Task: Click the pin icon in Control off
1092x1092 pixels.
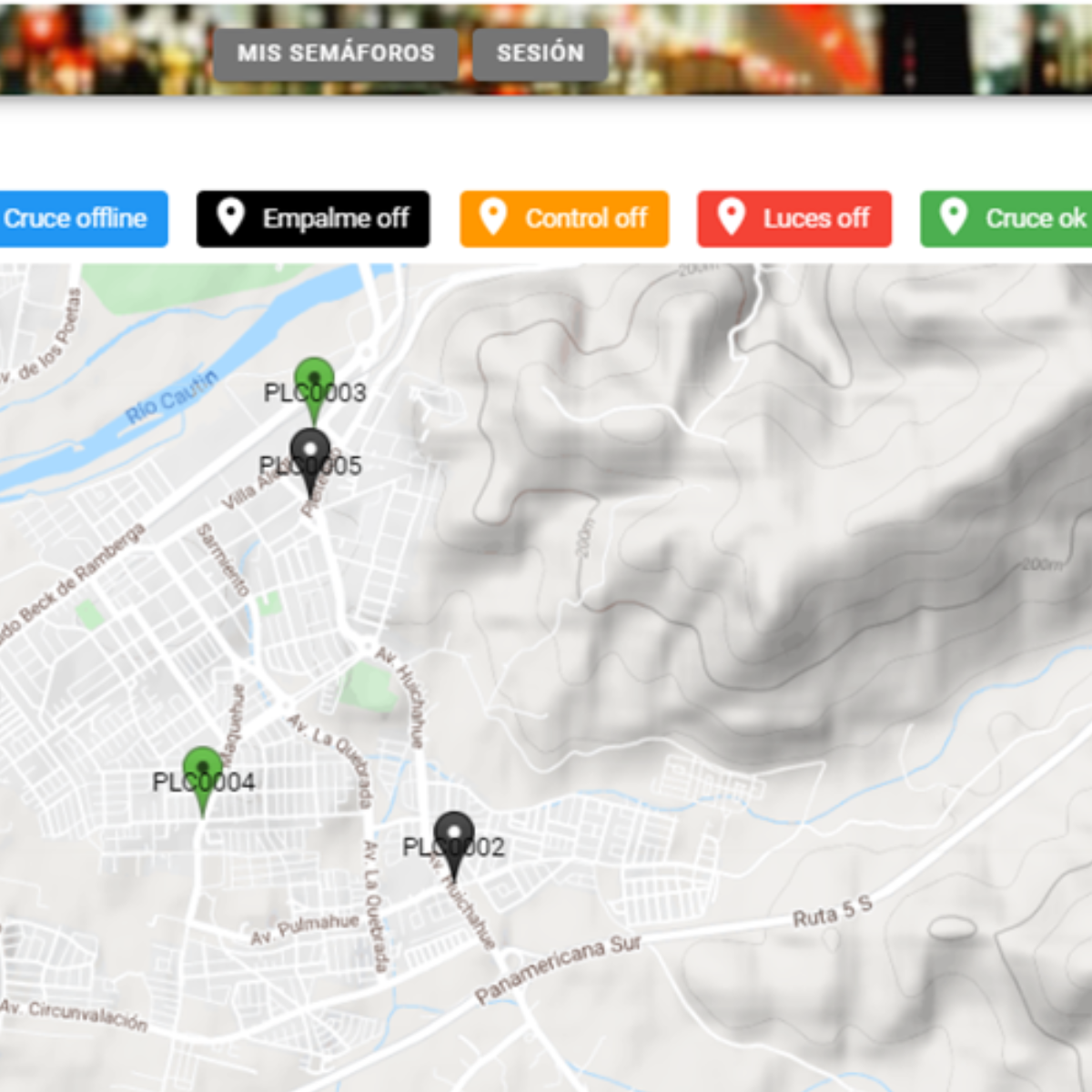Action: coord(493,218)
